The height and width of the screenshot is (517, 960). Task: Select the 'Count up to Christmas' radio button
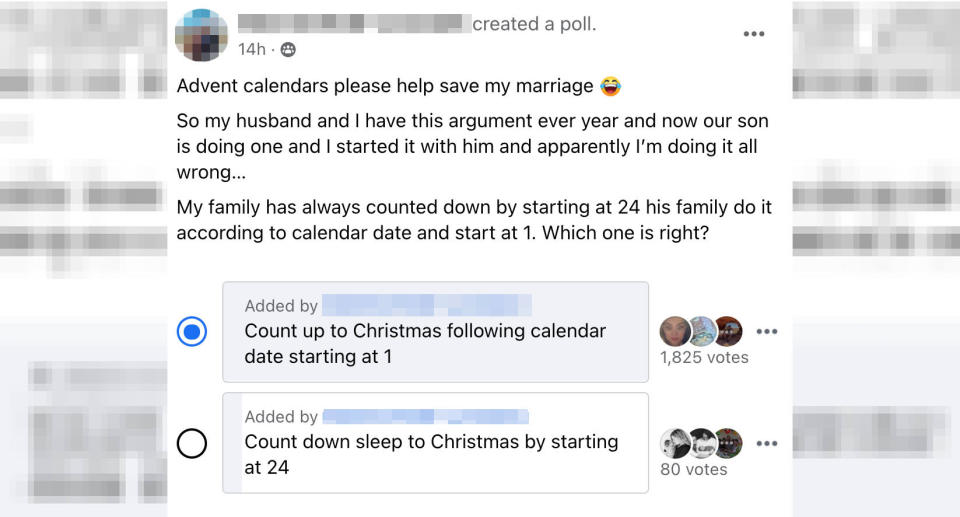click(192, 331)
